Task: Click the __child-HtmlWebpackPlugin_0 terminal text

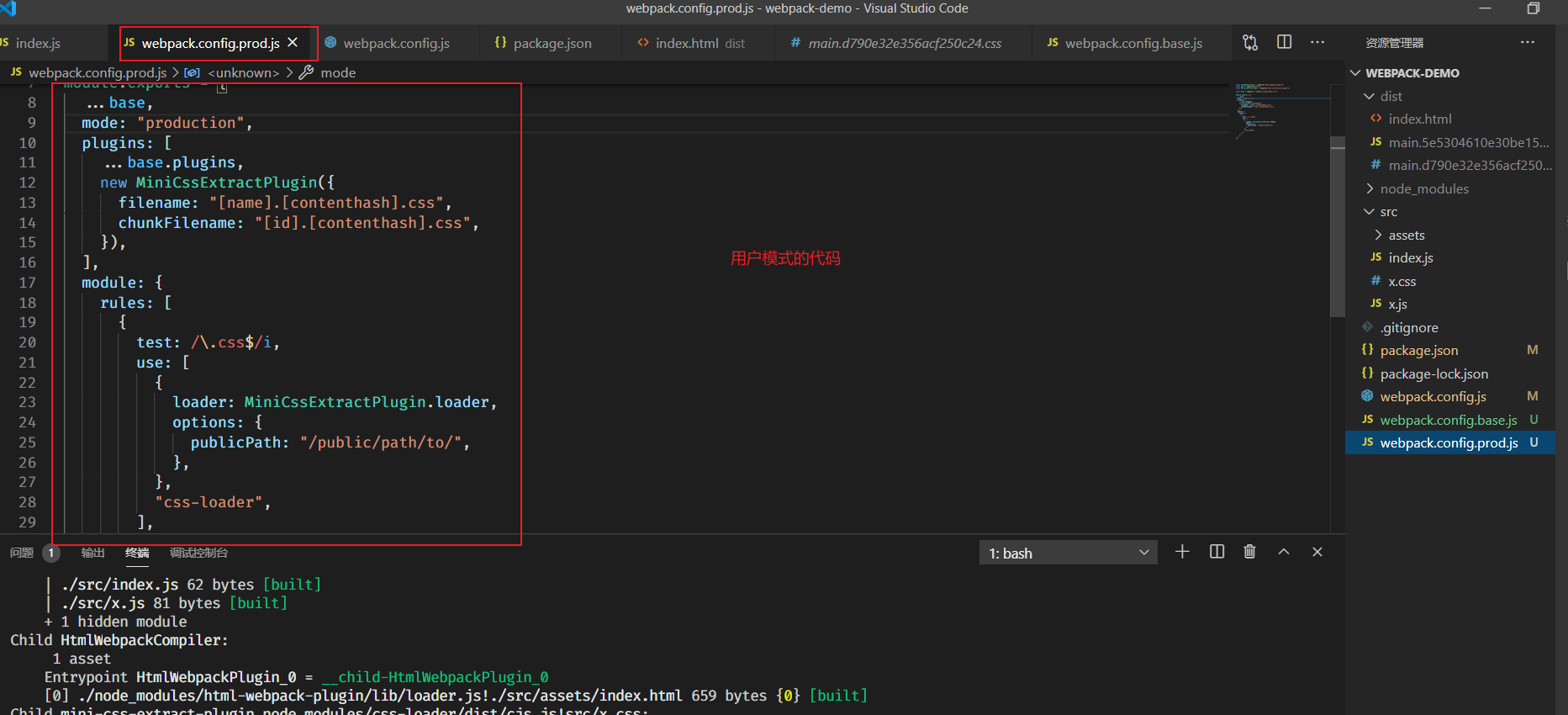Action: pos(435,677)
